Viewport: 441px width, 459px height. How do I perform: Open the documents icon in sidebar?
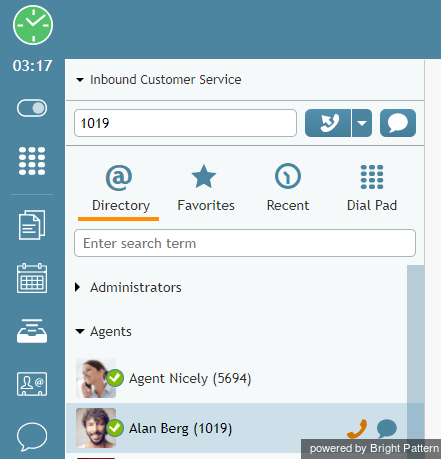pos(32,225)
